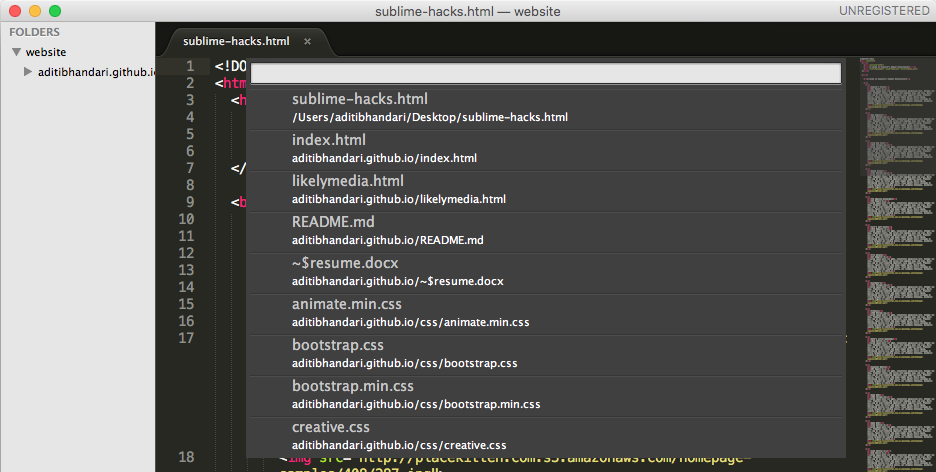Open bootstrap.min.css from the list
The height and width of the screenshot is (472, 936).
point(546,397)
